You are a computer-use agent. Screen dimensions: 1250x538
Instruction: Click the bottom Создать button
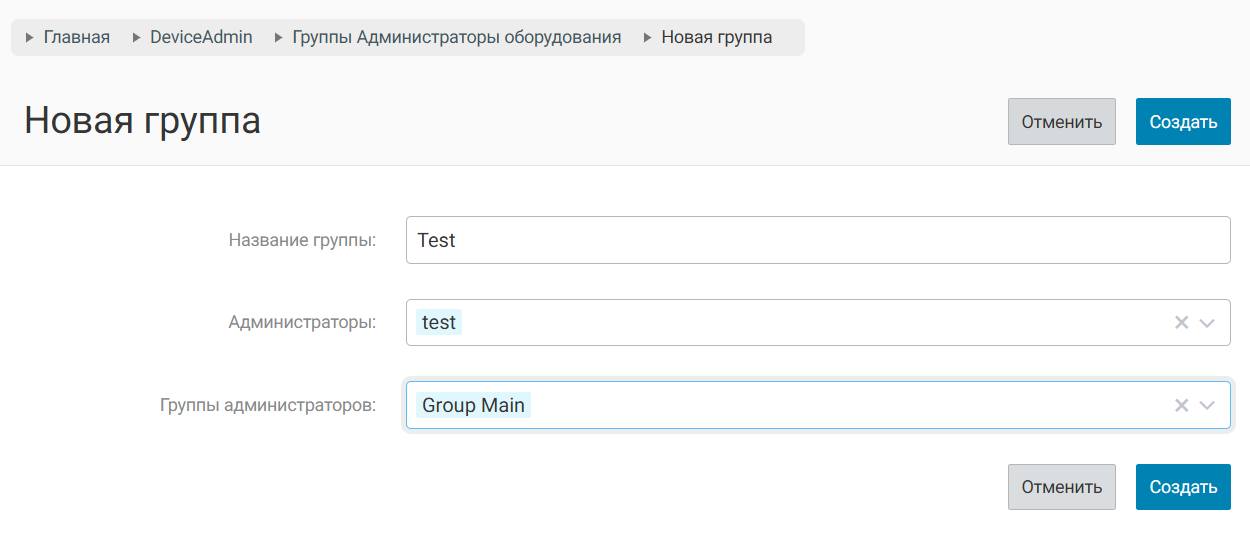[1183, 487]
